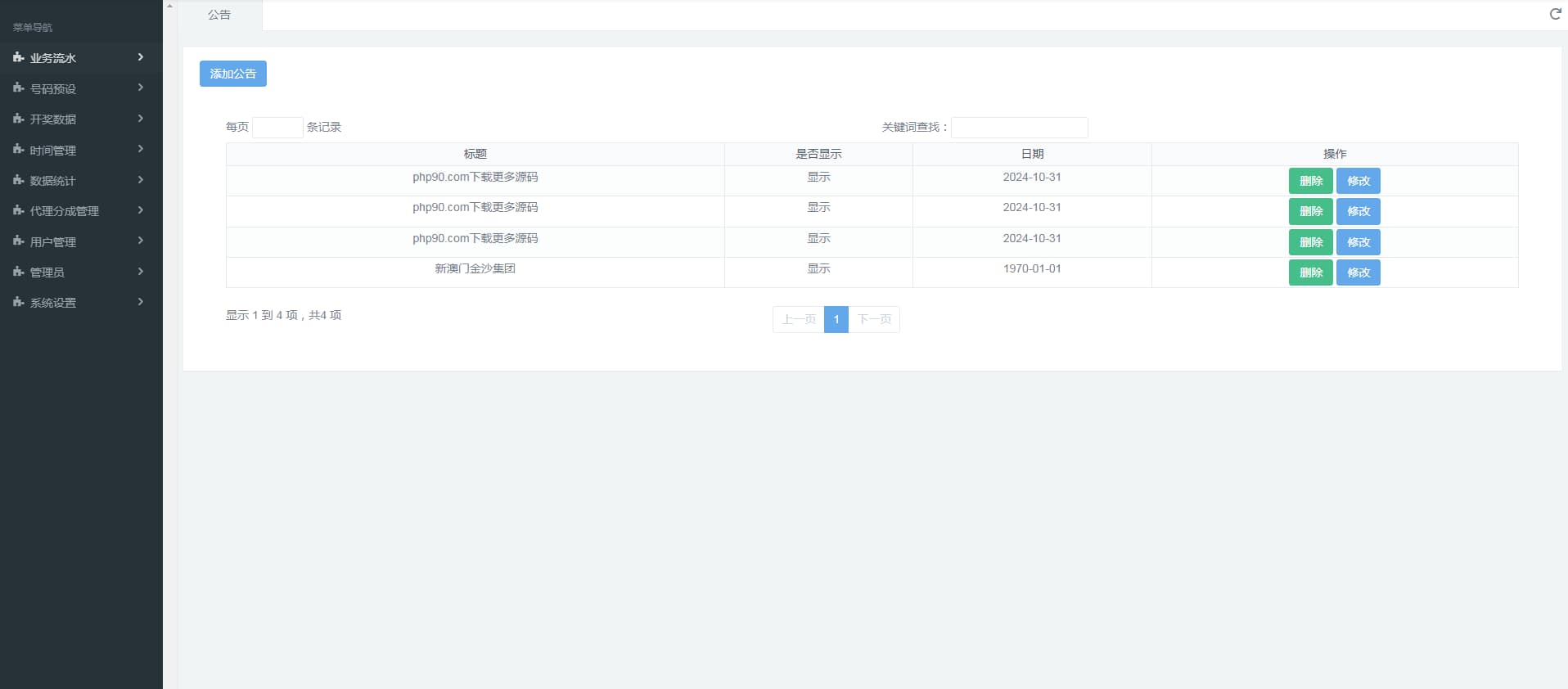Viewport: 1568px width, 689px height.
Task: Focus the 关键词查找 search field
Action: point(1019,128)
